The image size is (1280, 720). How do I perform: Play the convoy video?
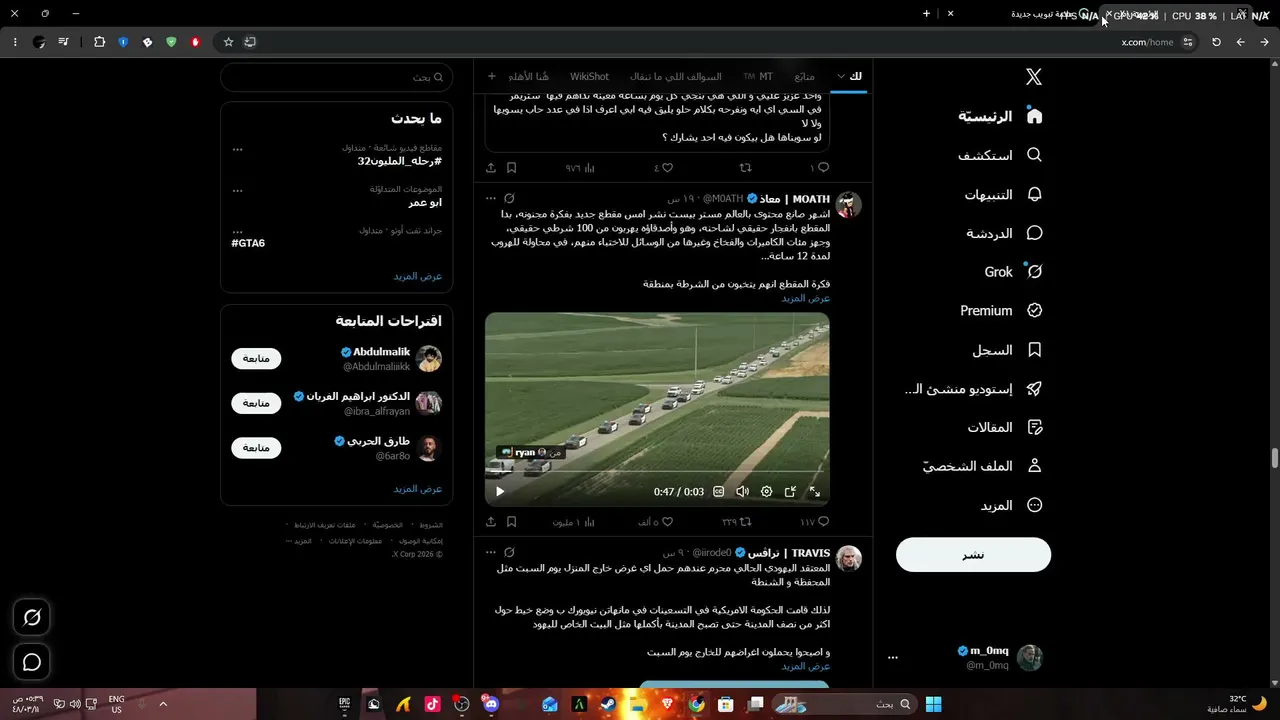pos(500,491)
